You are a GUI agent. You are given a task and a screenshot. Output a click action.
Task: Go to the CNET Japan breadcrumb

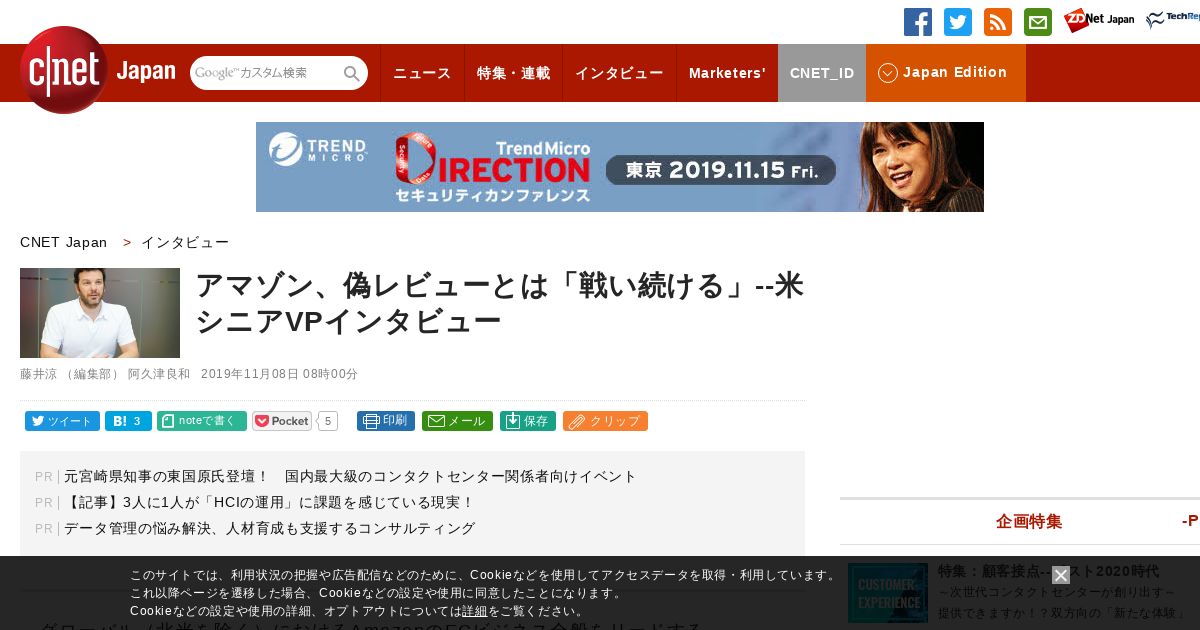[64, 242]
